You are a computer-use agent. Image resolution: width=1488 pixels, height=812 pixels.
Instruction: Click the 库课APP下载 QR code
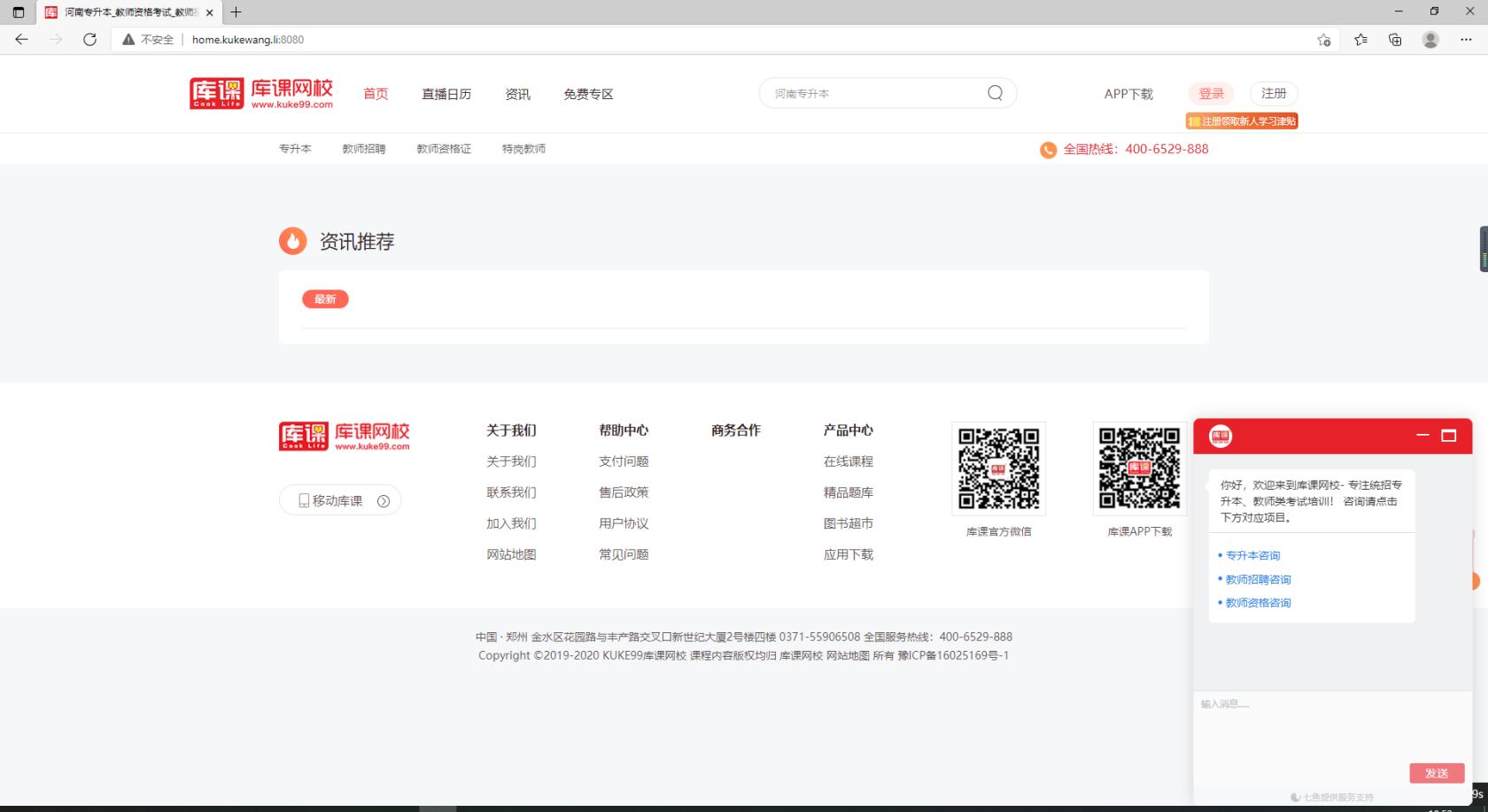tap(1139, 468)
